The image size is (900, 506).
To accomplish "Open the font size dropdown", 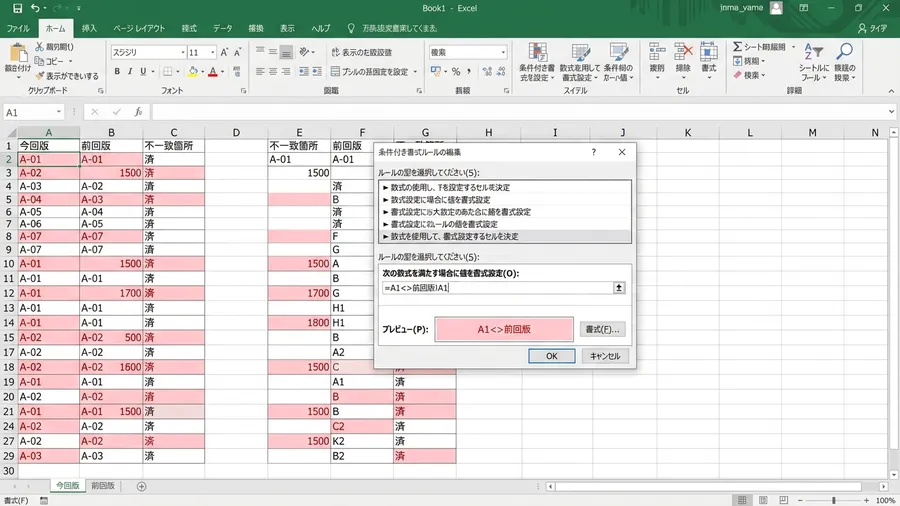I will [x=212, y=52].
